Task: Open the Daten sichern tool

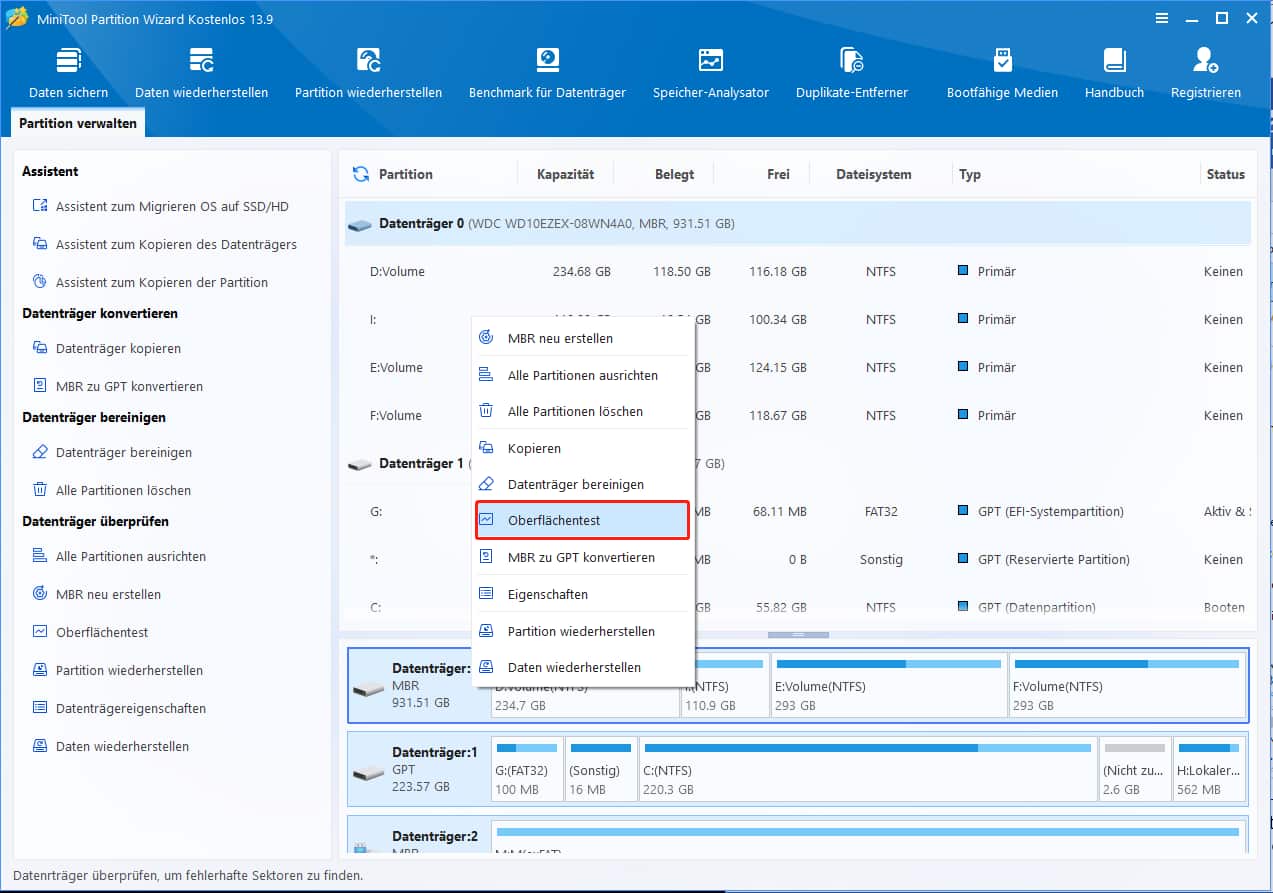Action: [x=68, y=73]
